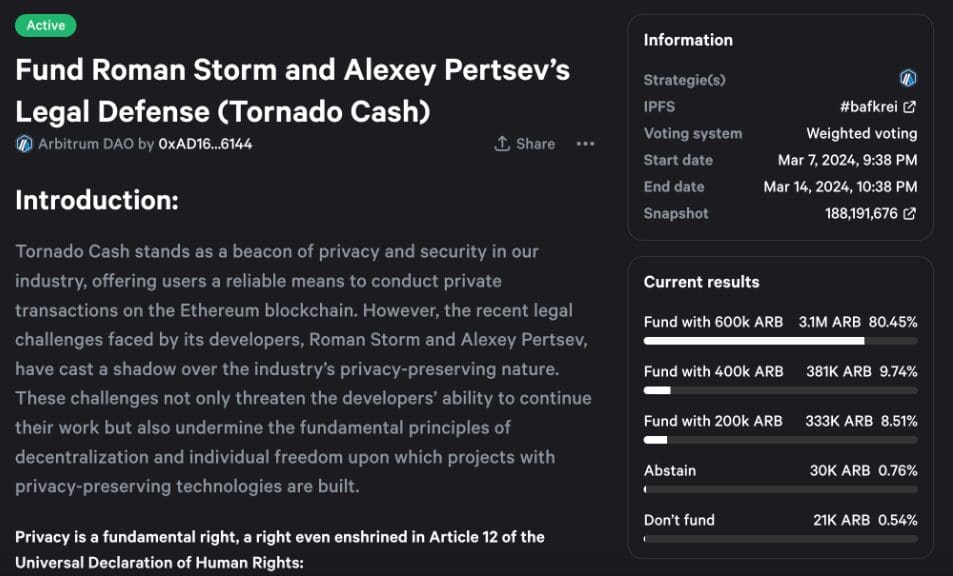Open the external link icon beside Snapshot block
953x576 pixels.
(908, 213)
